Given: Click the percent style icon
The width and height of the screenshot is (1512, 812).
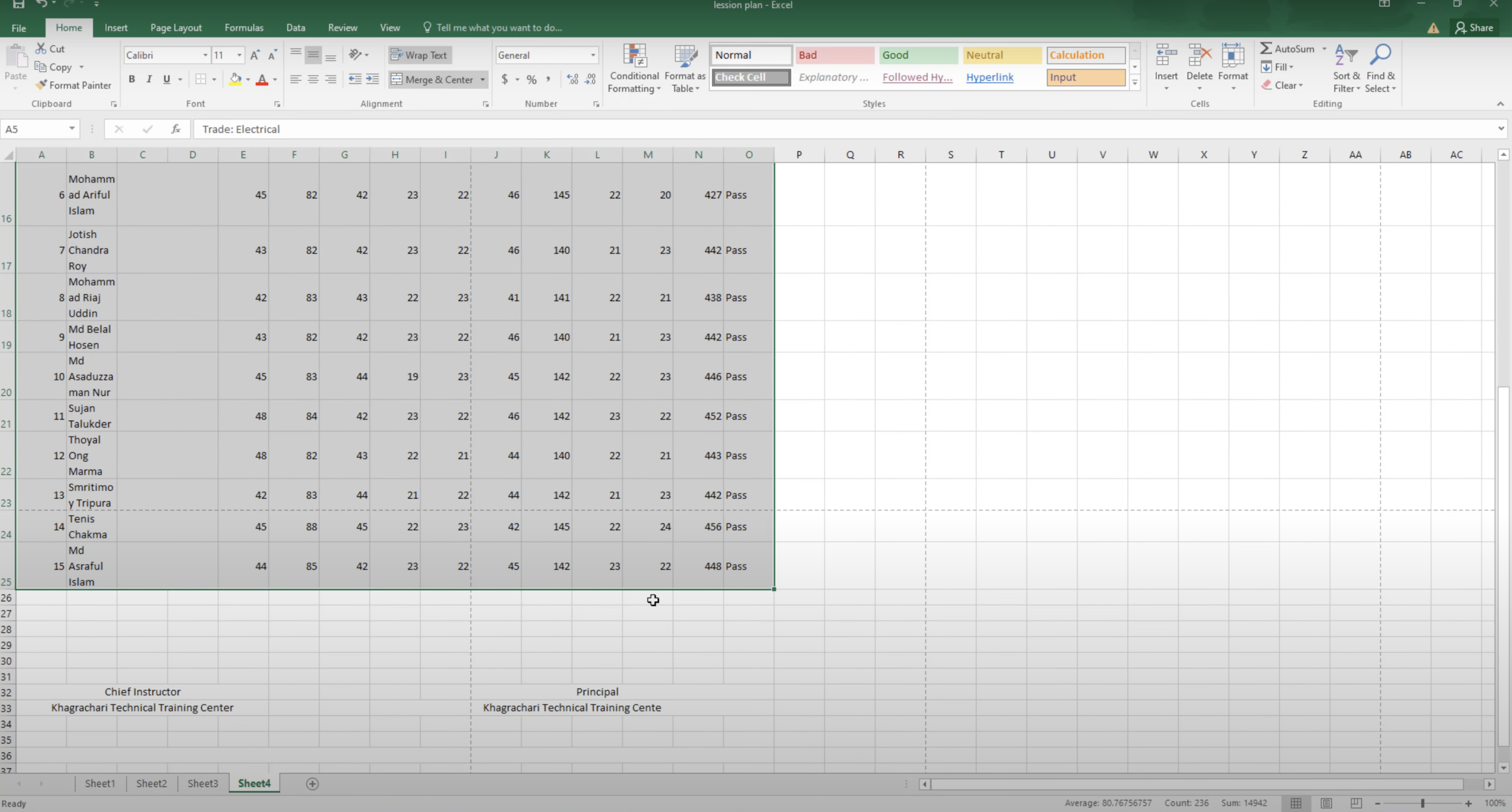Looking at the screenshot, I should coord(531,79).
